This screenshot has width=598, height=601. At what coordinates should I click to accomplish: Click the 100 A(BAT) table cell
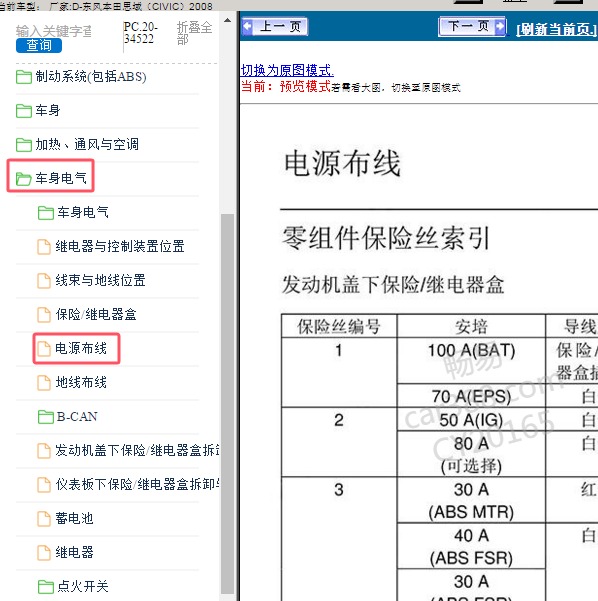point(472,361)
